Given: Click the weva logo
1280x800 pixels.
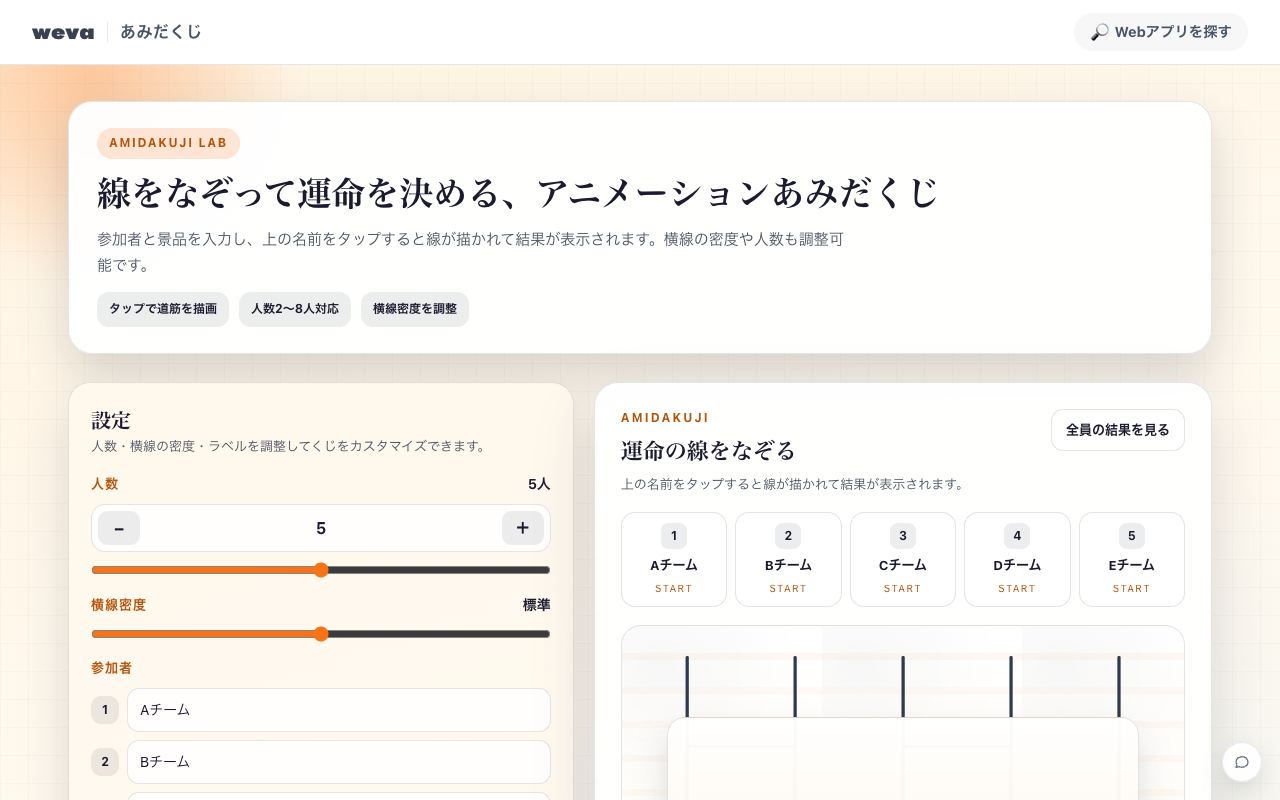Looking at the screenshot, I should tap(63, 32).
